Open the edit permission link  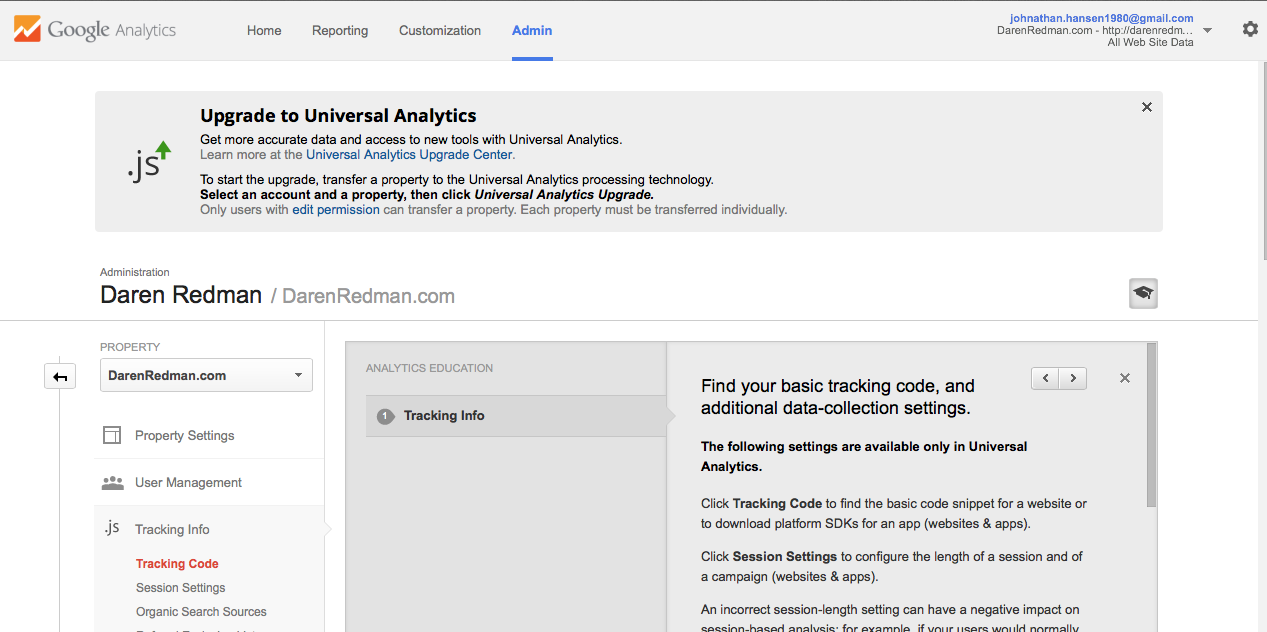pos(336,210)
